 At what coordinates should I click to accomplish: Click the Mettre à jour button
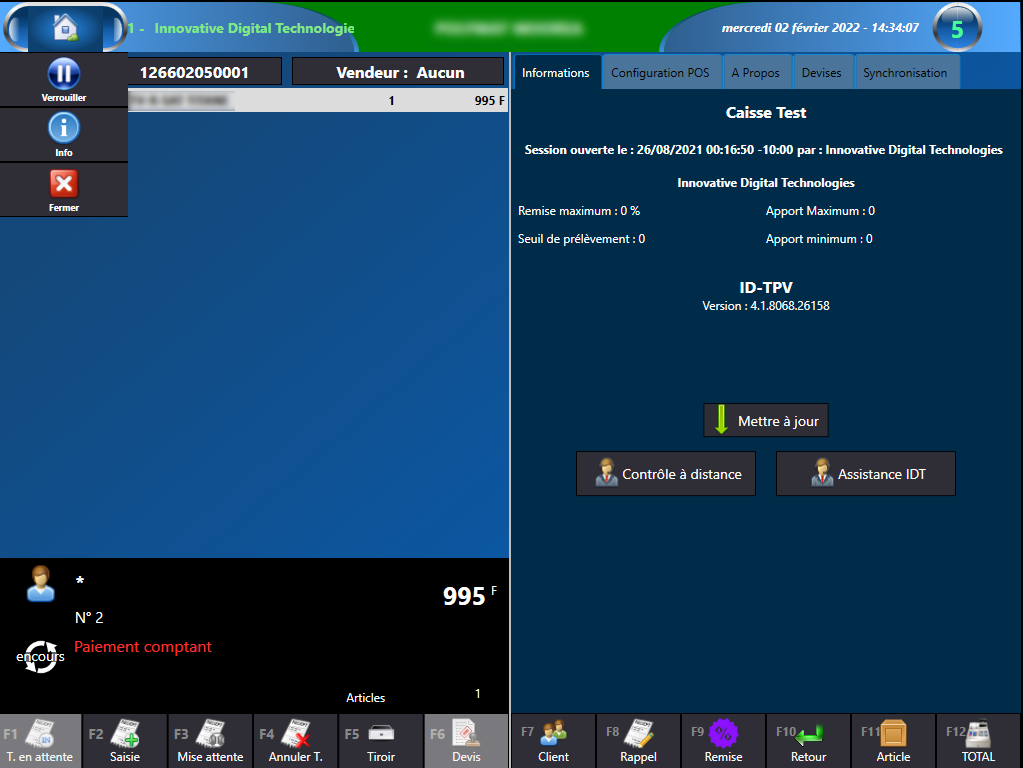coord(766,421)
